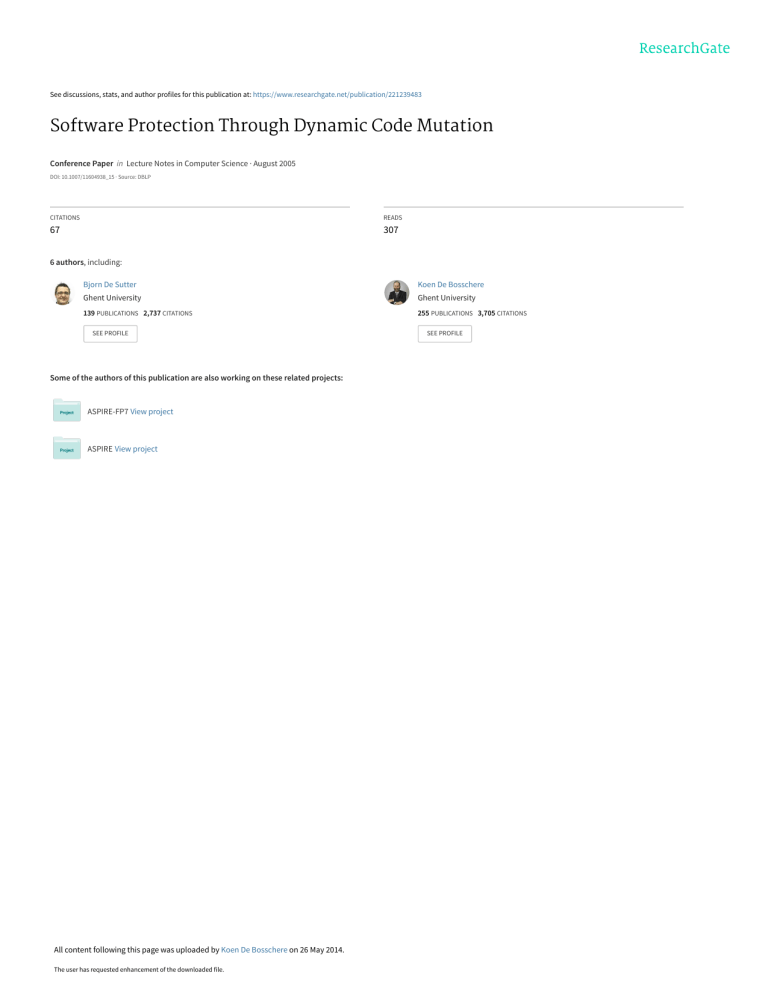Viewport: 768px width, 994px height.
Task: Open the ASPIRE-FP7 project folder icon
Action: click(x=66, y=410)
